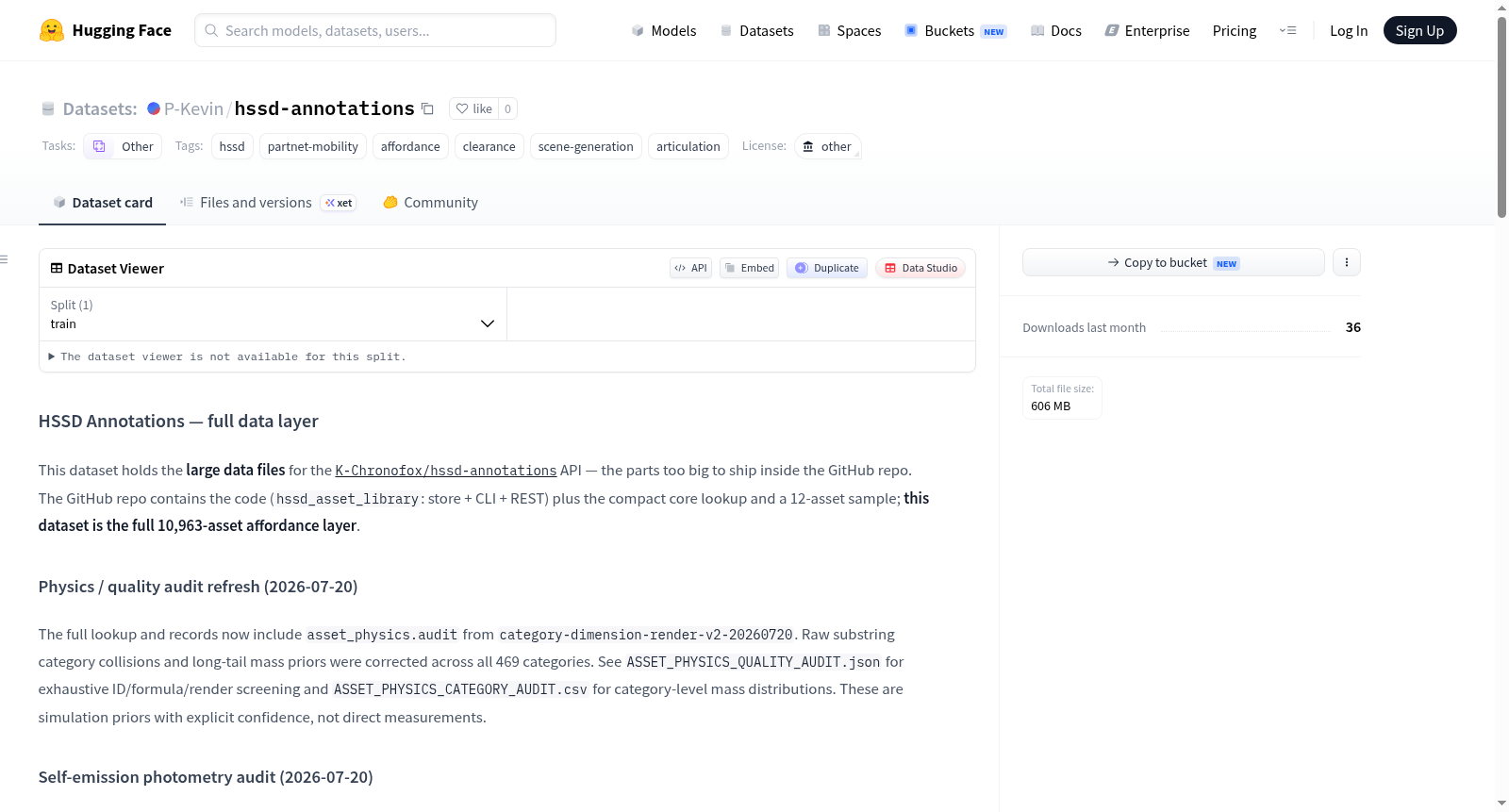Click the page vertical scrollbar thumb
The height and width of the screenshot is (812, 1509).
(x=1501, y=117)
